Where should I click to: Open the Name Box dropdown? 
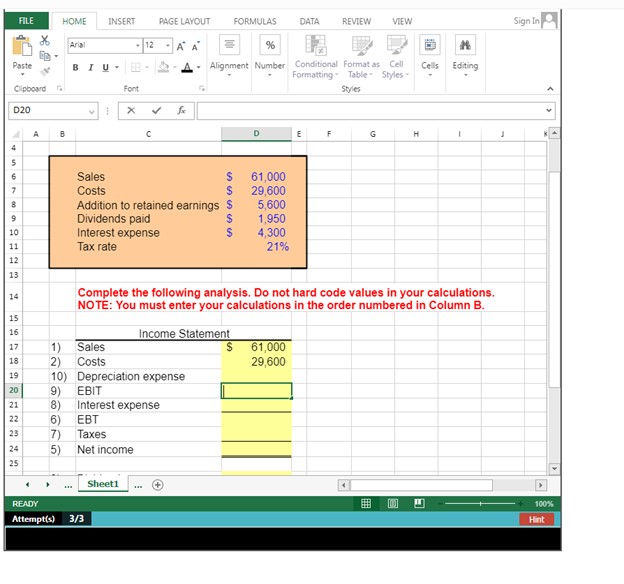[92, 111]
